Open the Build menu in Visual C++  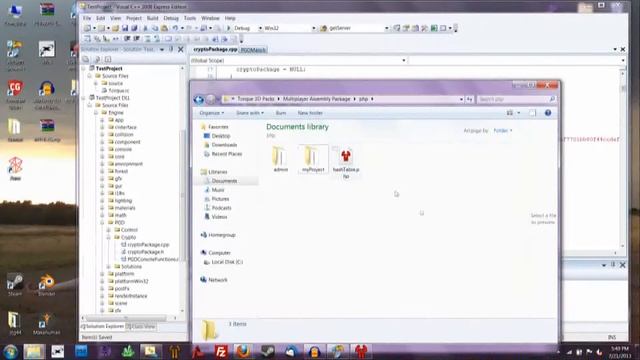[x=152, y=18]
